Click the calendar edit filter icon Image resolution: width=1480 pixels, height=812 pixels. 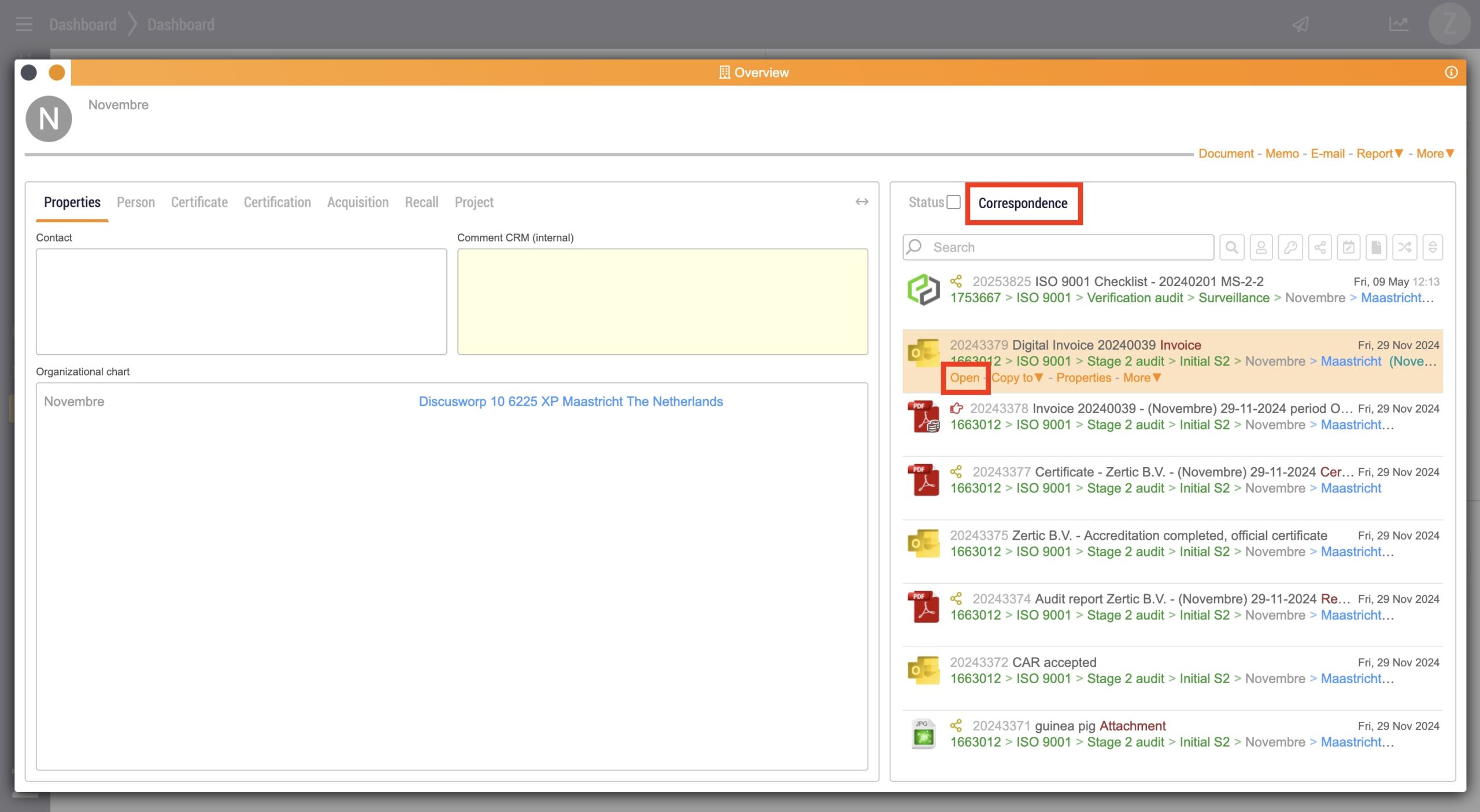pos(1348,247)
